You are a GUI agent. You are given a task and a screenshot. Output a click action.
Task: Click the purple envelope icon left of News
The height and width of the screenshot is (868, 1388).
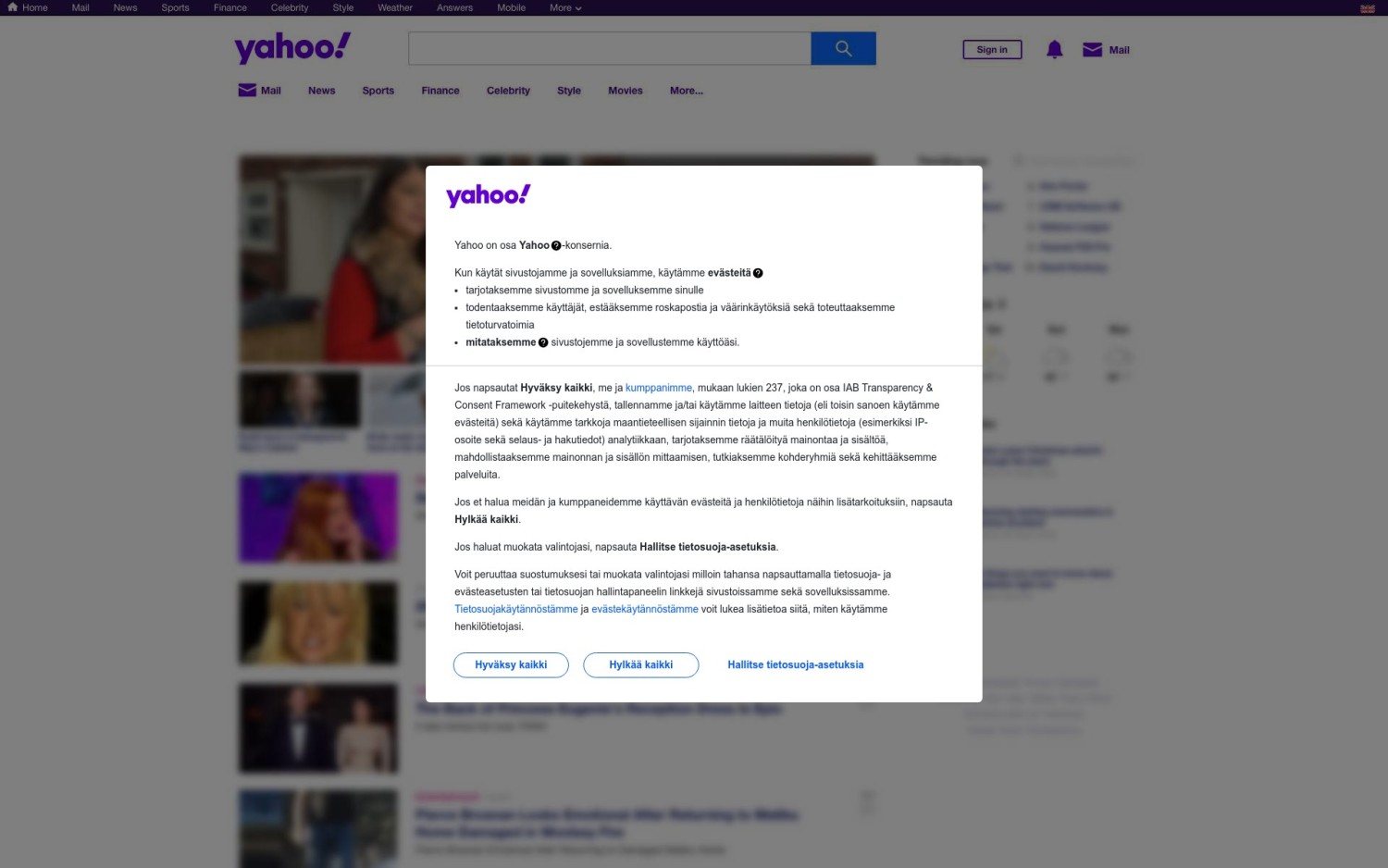coord(247,90)
